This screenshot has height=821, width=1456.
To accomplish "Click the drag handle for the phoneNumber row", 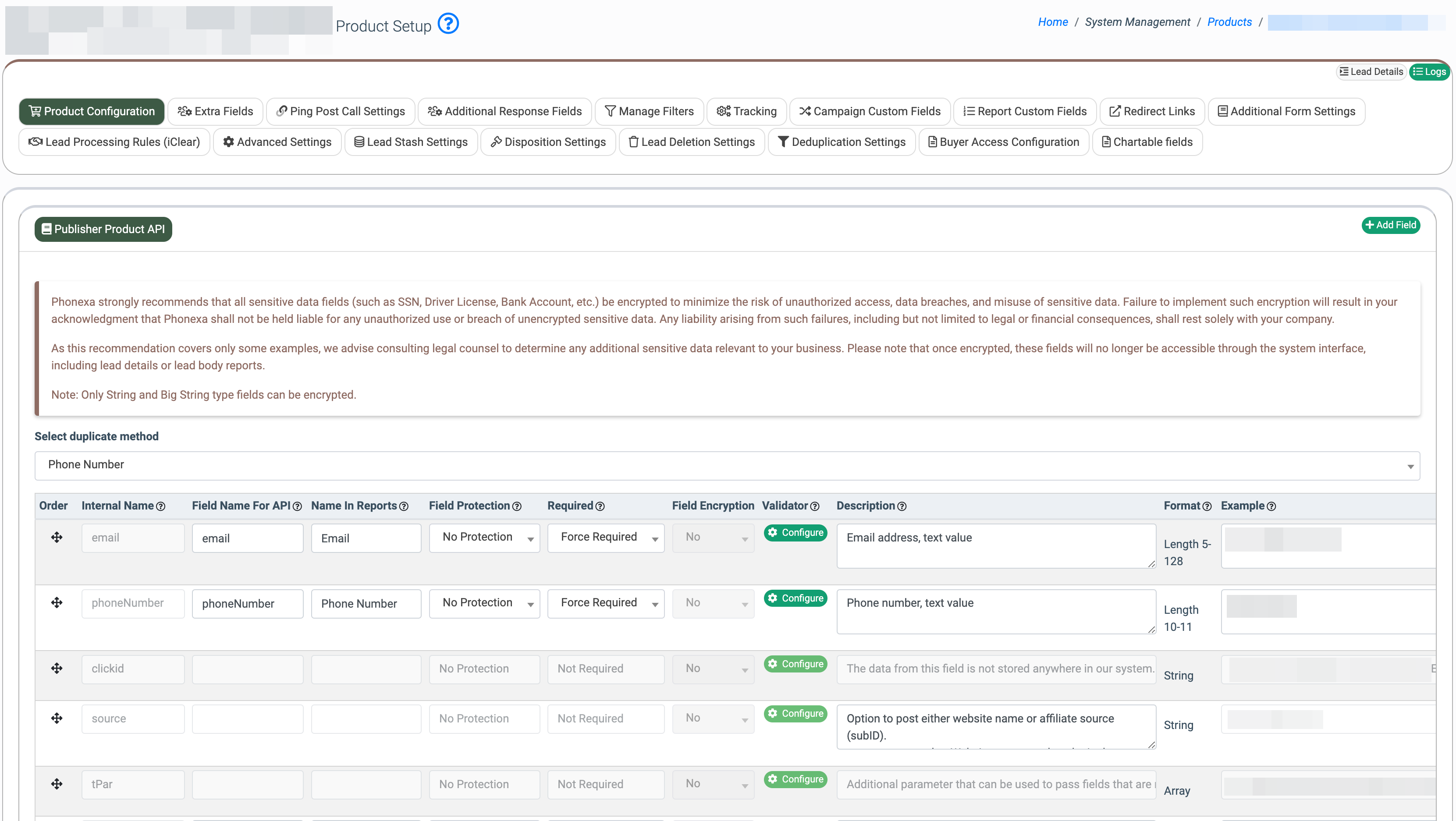I will pos(57,602).
